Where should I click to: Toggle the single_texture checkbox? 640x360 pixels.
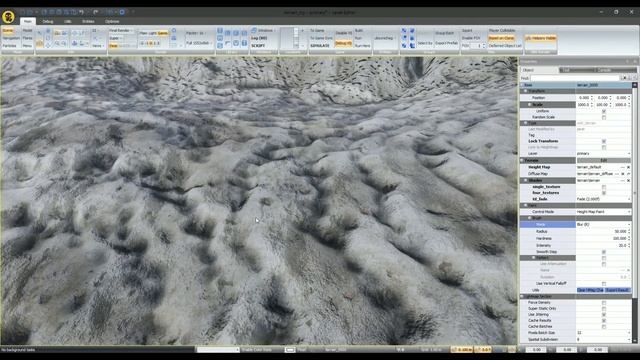(604, 187)
